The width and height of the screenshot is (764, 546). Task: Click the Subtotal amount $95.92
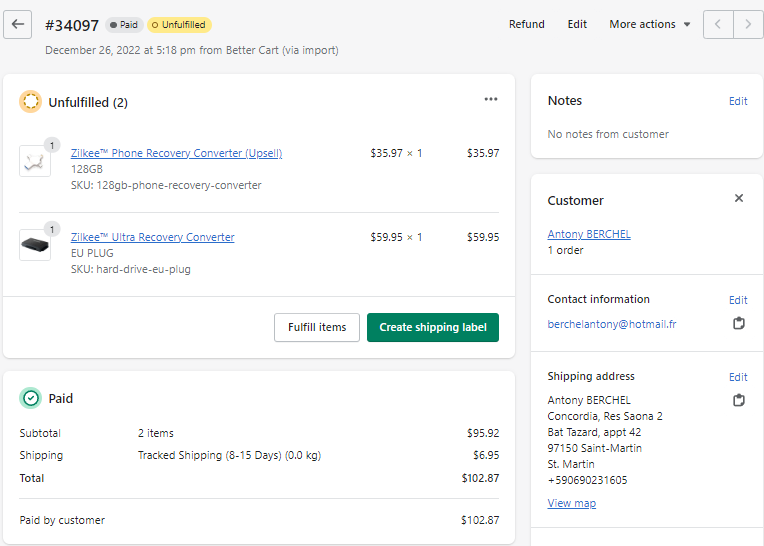pyautogui.click(x=483, y=433)
